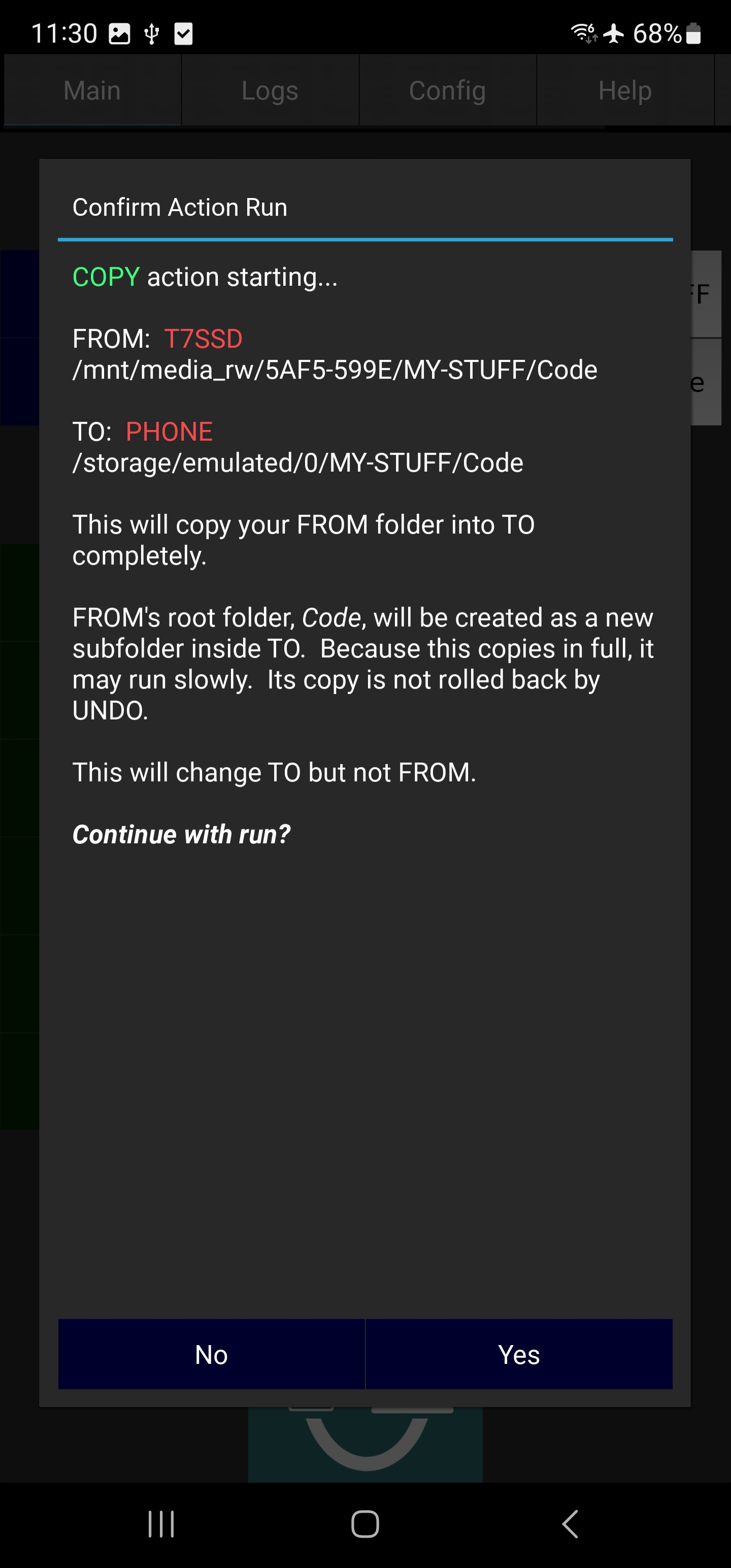This screenshot has width=731, height=1568.
Task: Tap the green COPY action word
Action: (x=107, y=277)
